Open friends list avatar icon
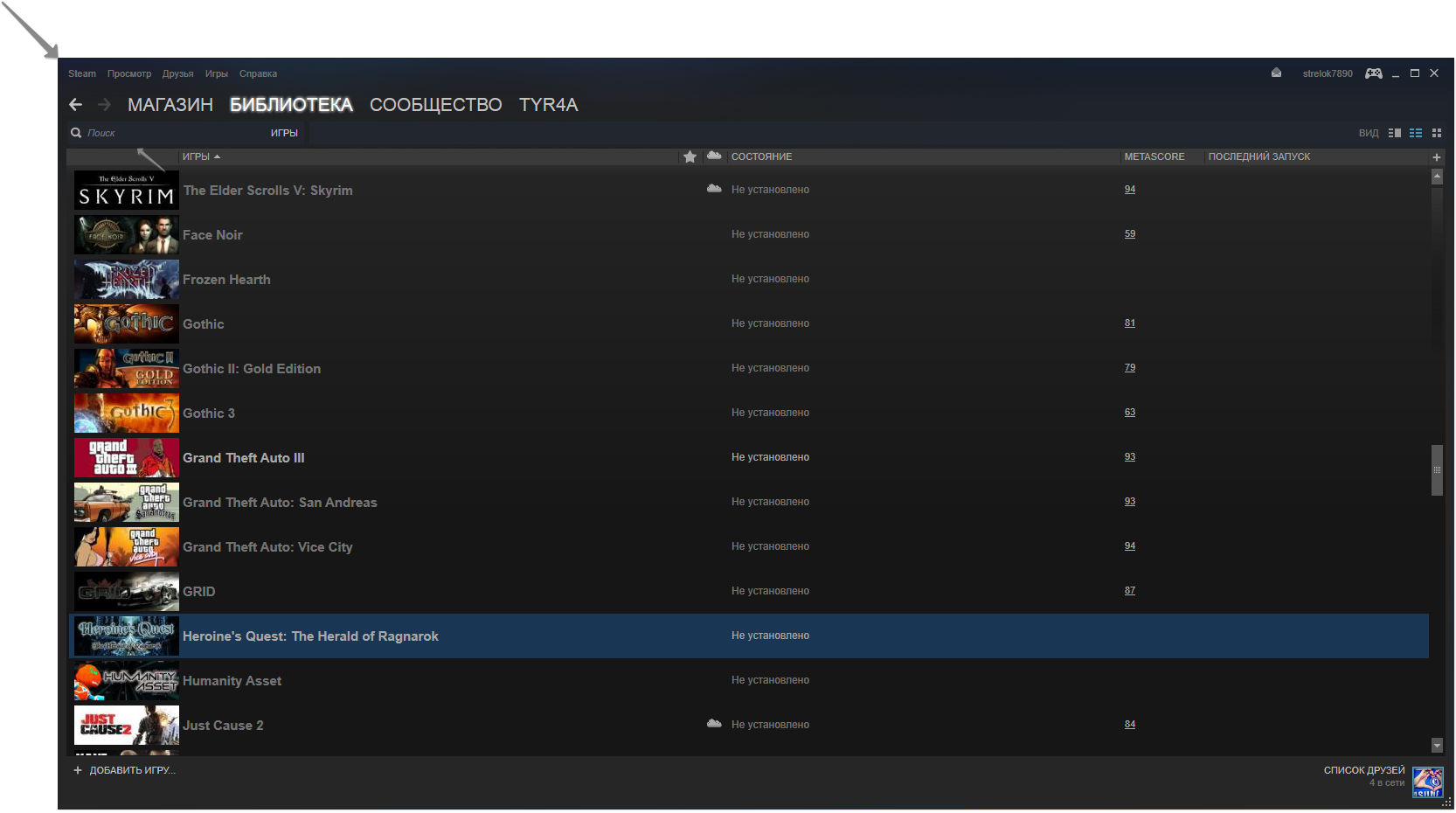Image resolution: width=1456 pixels, height=813 pixels. [x=1427, y=782]
